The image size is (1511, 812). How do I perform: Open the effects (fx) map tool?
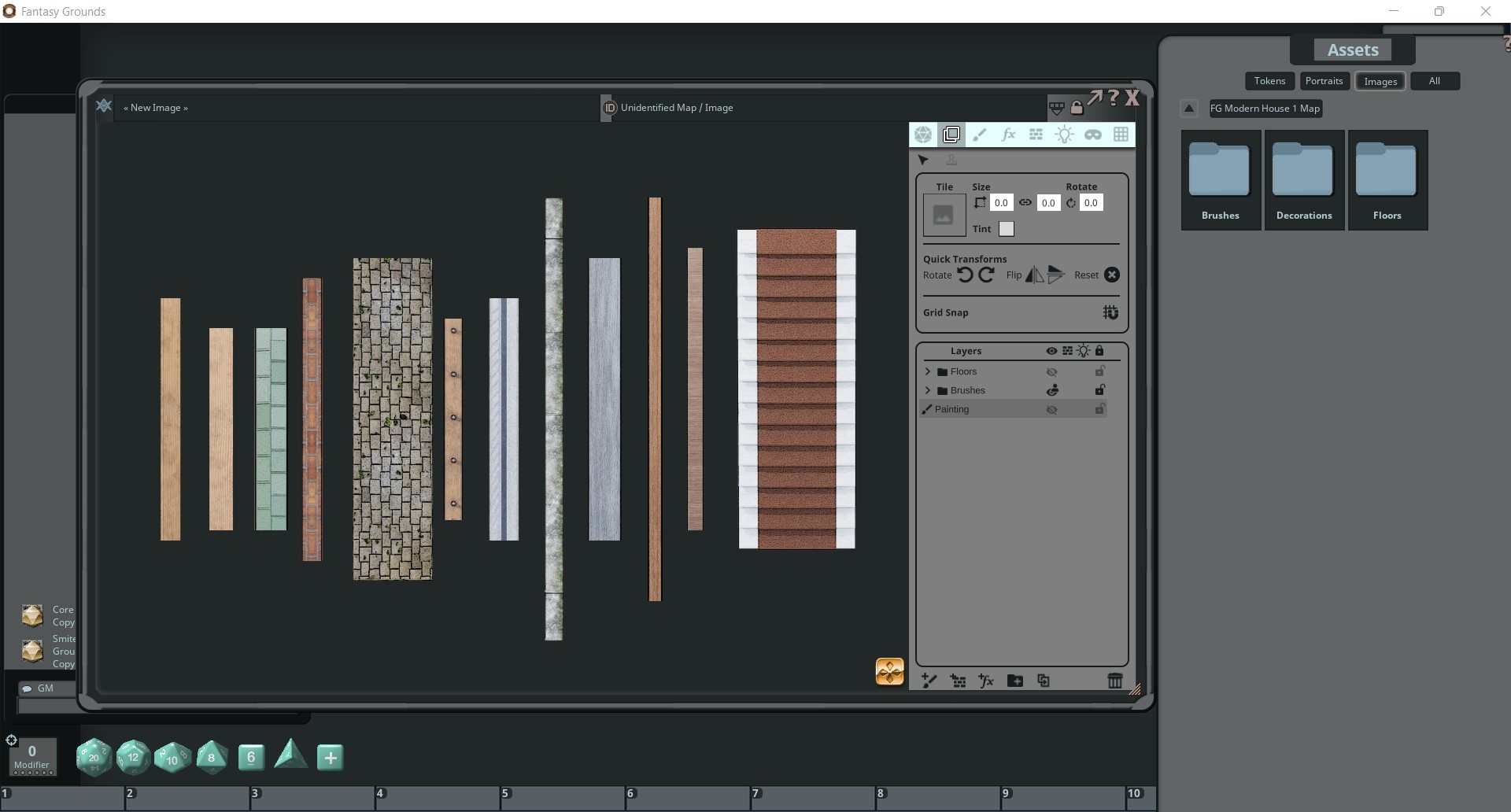(1008, 134)
